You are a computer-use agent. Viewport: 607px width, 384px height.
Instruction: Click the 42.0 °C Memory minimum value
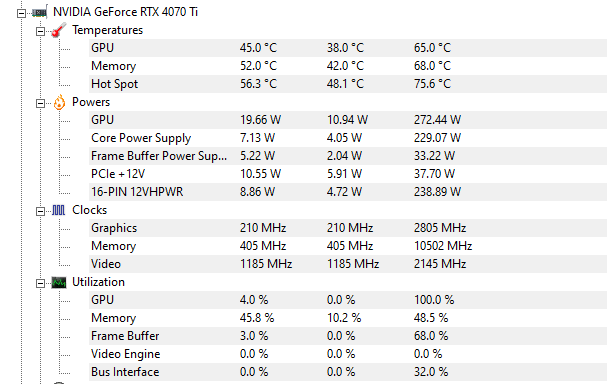pyautogui.click(x=345, y=66)
